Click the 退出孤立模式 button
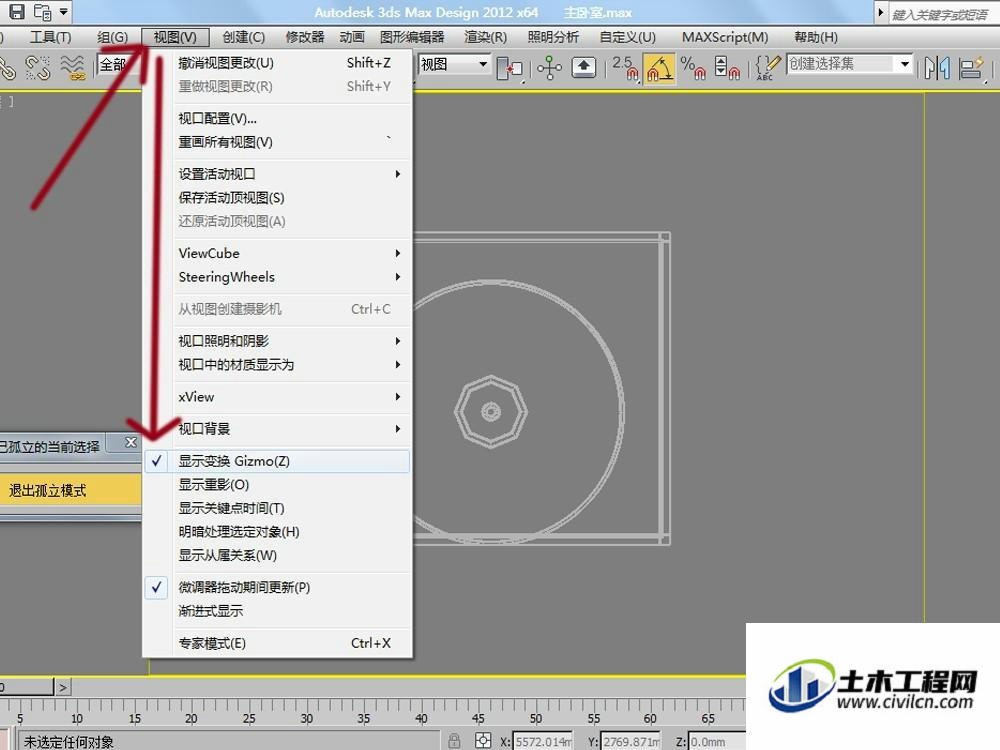 click(x=70, y=490)
